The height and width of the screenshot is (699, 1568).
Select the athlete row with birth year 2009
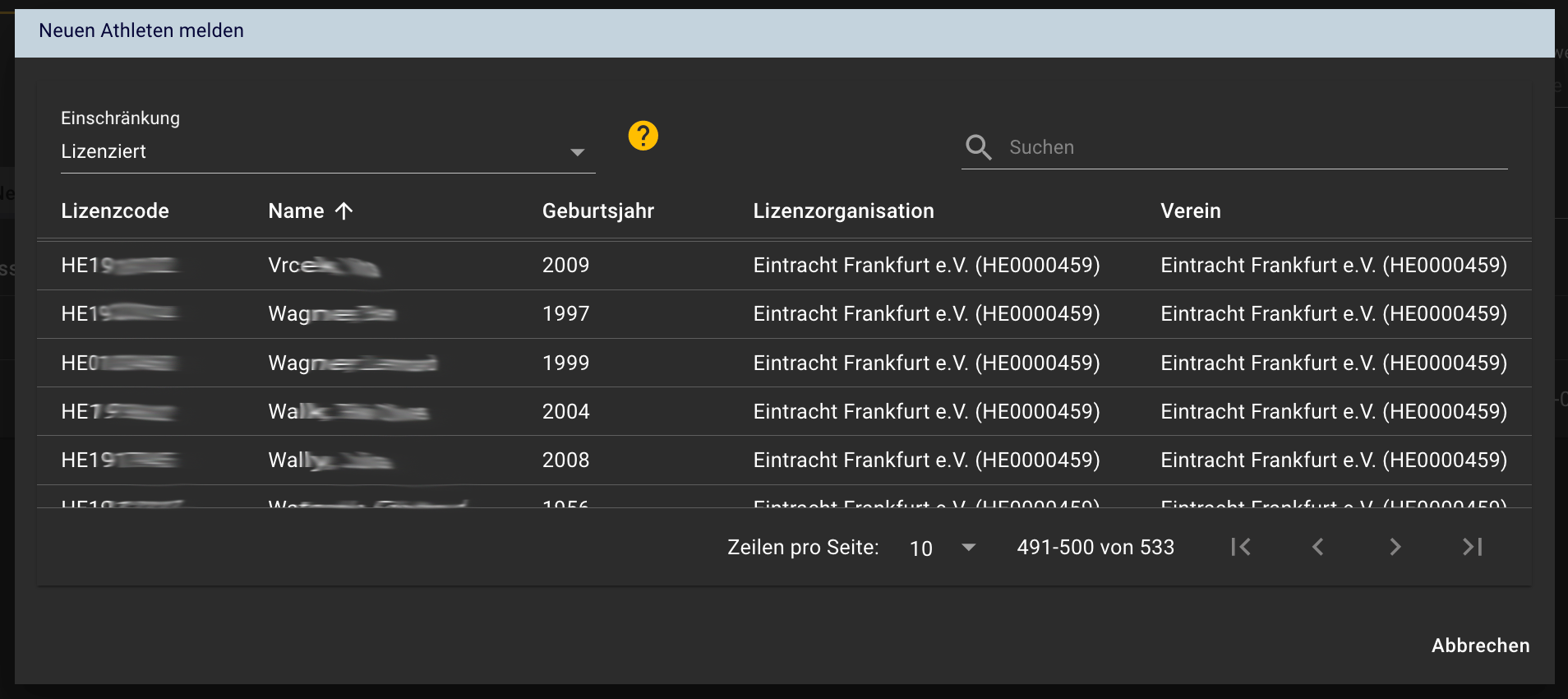(x=784, y=266)
